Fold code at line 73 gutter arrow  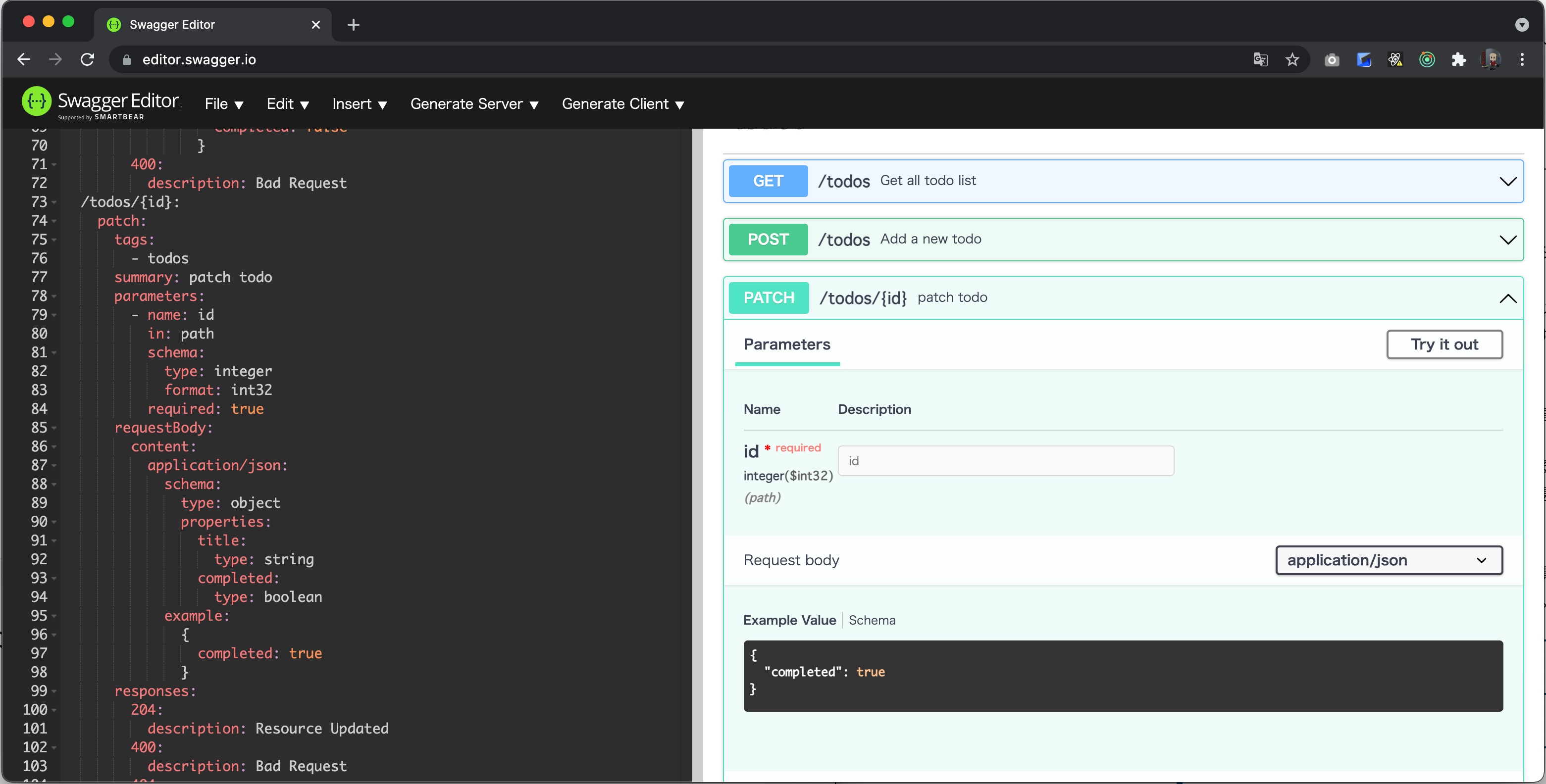coord(54,202)
